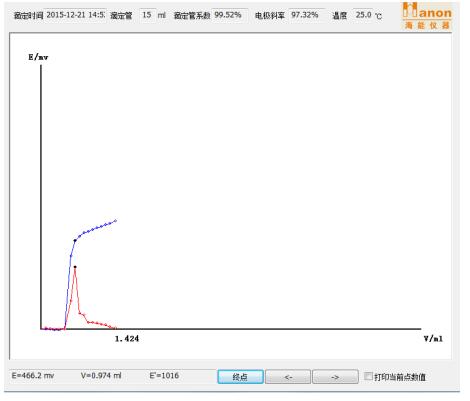The width and height of the screenshot is (470, 401).
Task: Click the <- previous point button
Action: coord(288,377)
